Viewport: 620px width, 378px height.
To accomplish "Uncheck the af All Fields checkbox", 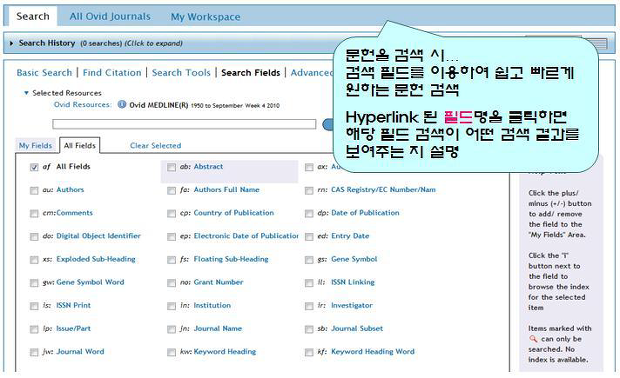I will coord(34,167).
